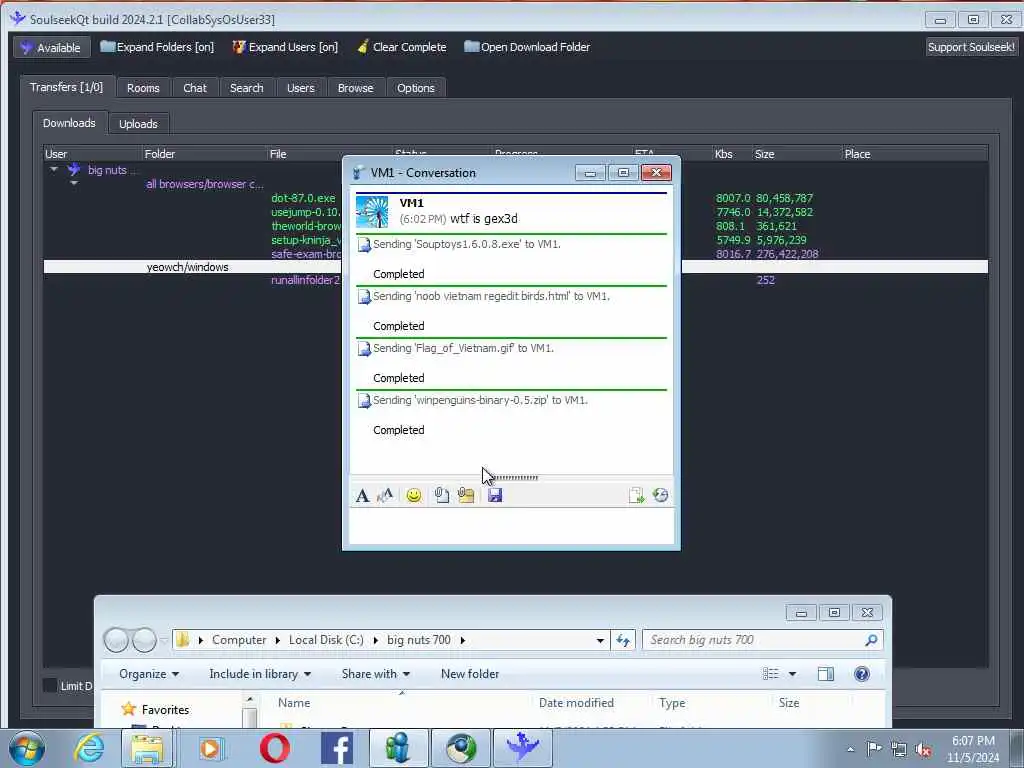Viewport: 1024px width, 768px height.
Task: Open the 'Include in library' dropdown
Action: point(260,674)
